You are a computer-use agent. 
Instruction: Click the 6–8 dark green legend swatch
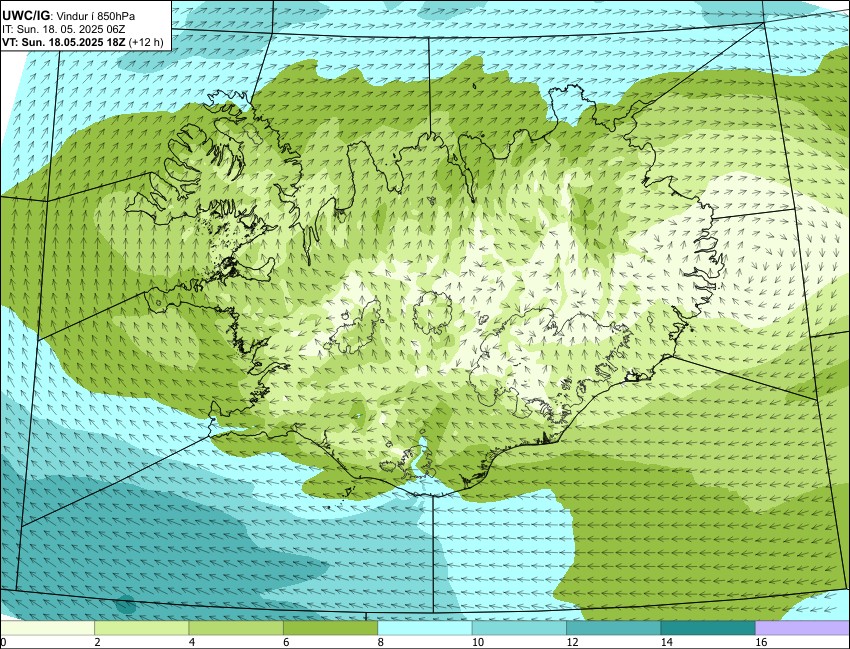(x=330, y=628)
